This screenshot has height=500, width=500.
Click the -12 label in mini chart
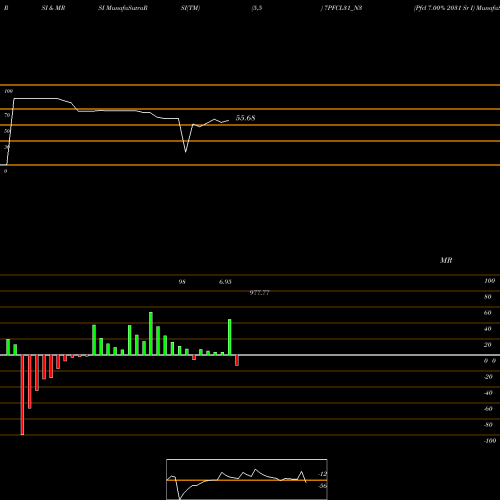click(x=322, y=474)
